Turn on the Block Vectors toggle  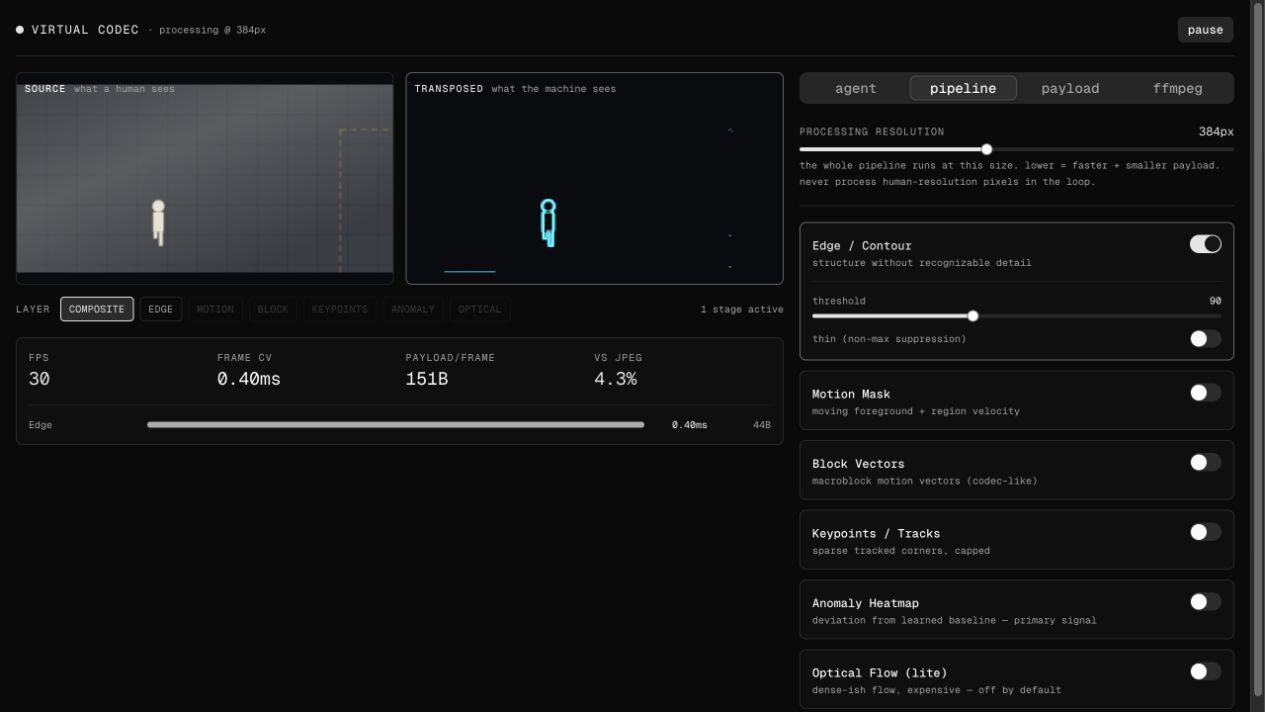(1205, 462)
